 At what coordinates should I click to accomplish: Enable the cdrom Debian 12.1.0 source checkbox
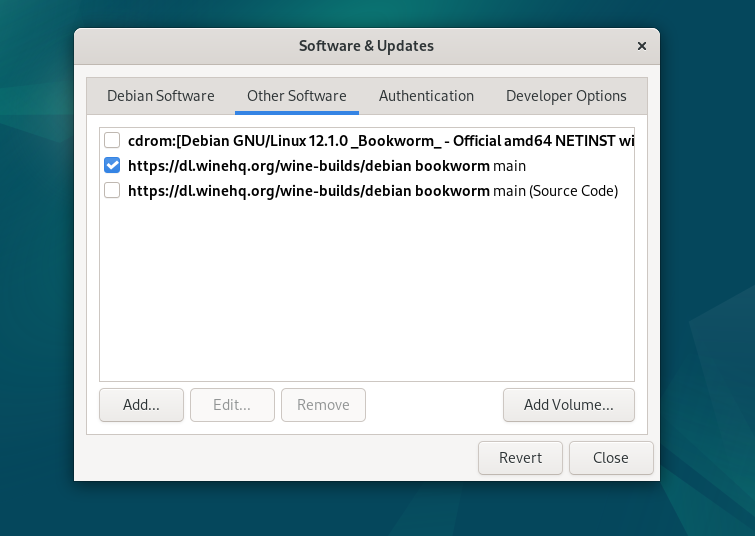112,140
